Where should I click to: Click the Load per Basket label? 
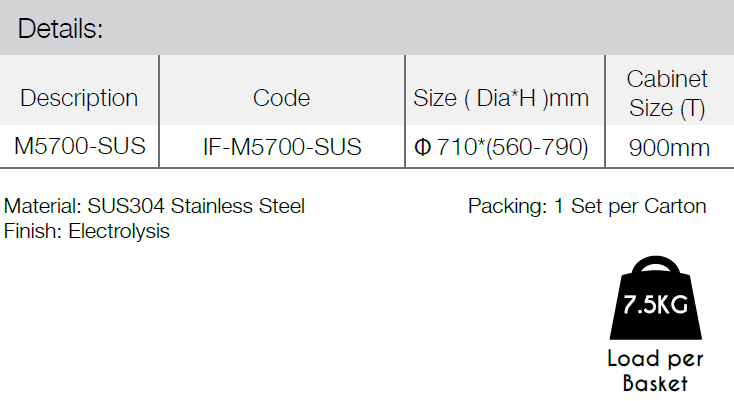(655, 371)
